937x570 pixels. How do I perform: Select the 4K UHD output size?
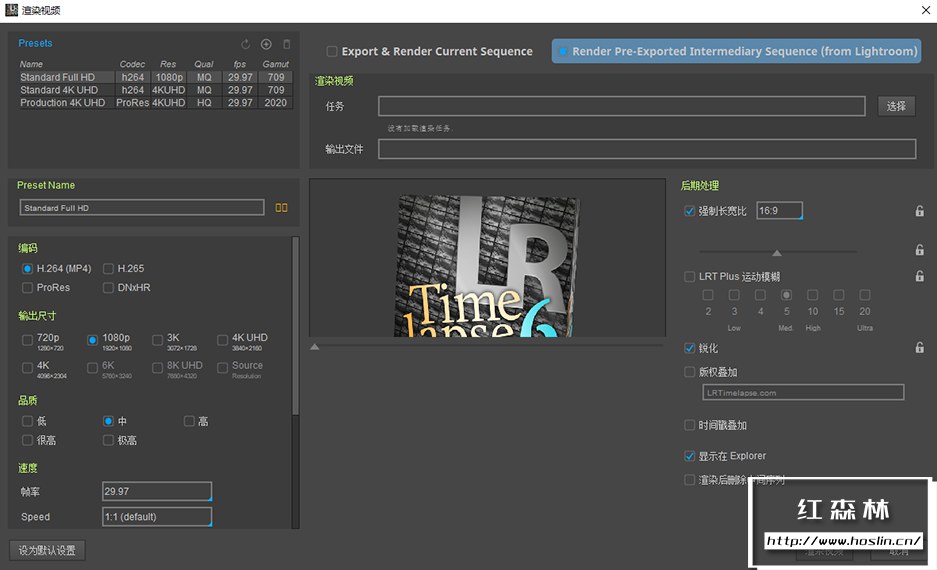point(223,340)
